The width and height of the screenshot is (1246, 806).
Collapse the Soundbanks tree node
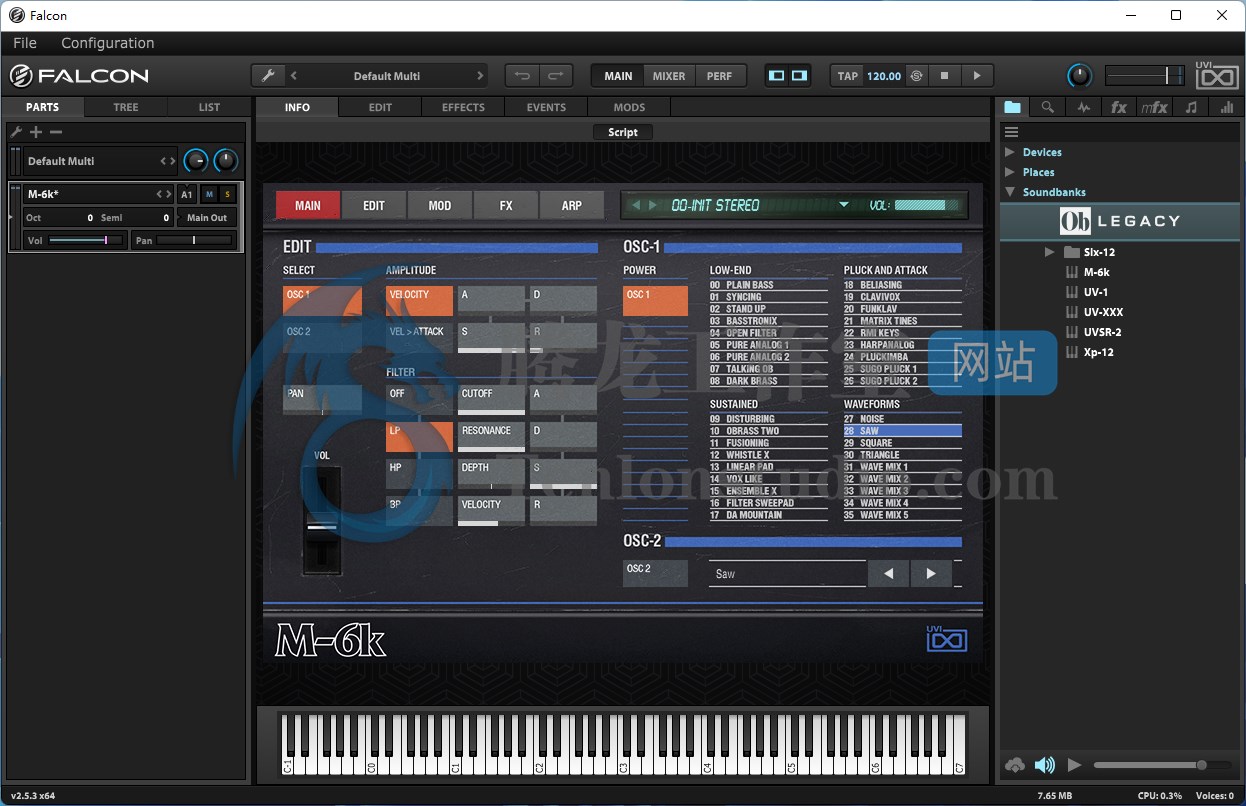(1010, 192)
